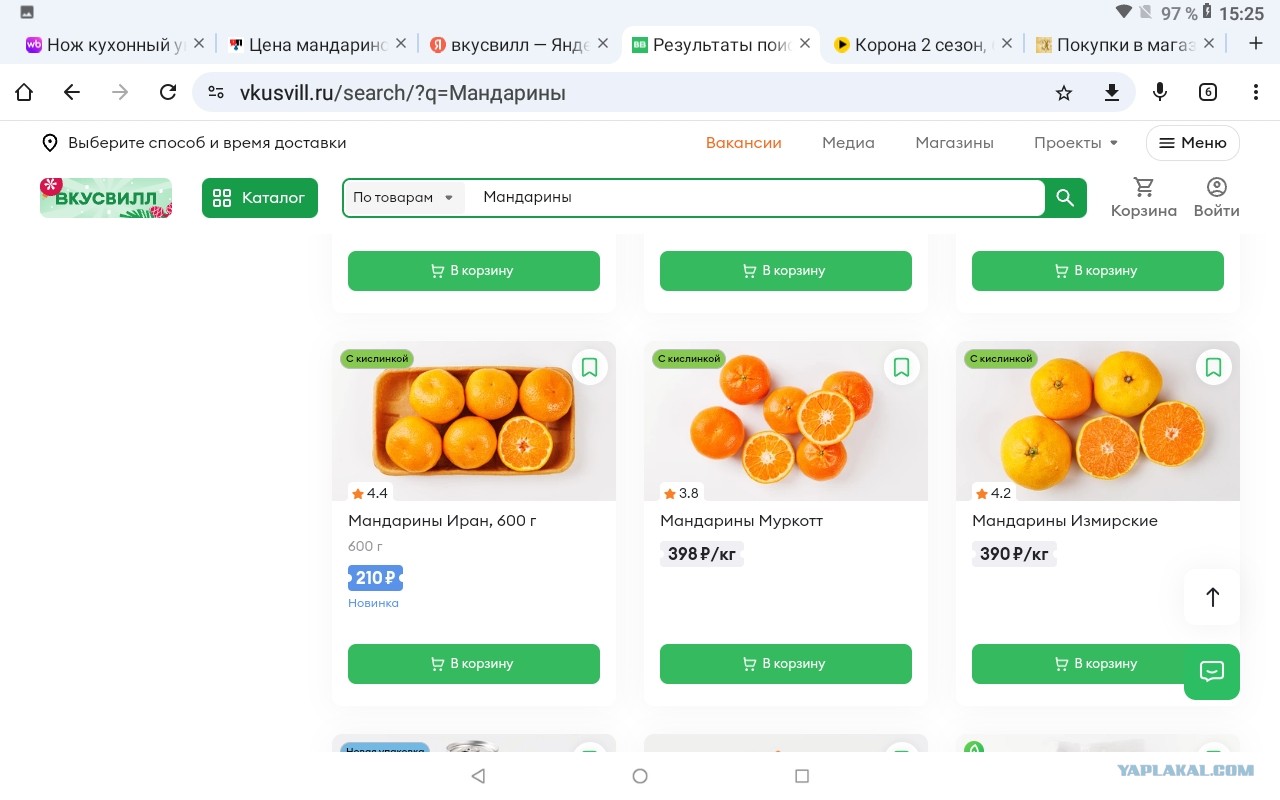
Task: Reload the page with refresh icon
Action: point(168,93)
